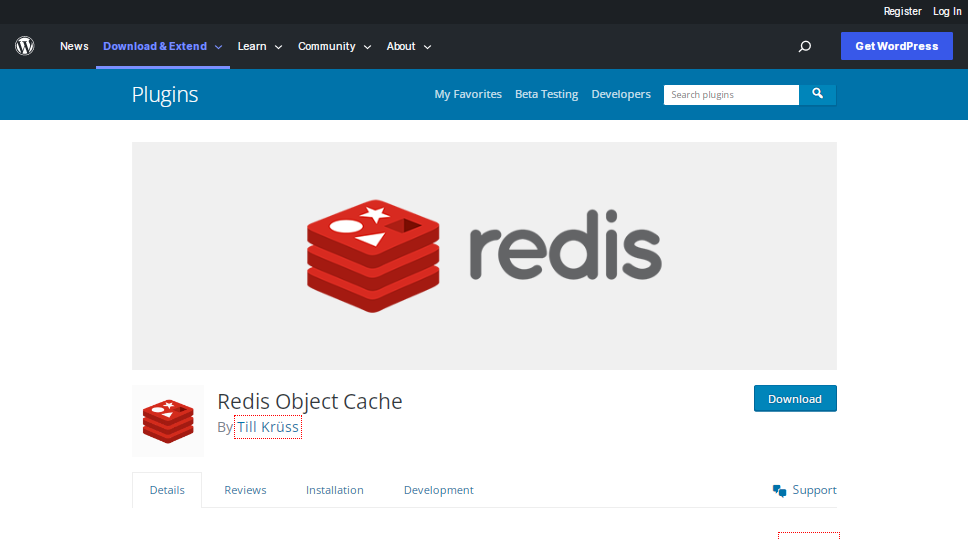Viewport: 968px width, 539px height.
Task: Open the News menu item
Action: [74, 46]
